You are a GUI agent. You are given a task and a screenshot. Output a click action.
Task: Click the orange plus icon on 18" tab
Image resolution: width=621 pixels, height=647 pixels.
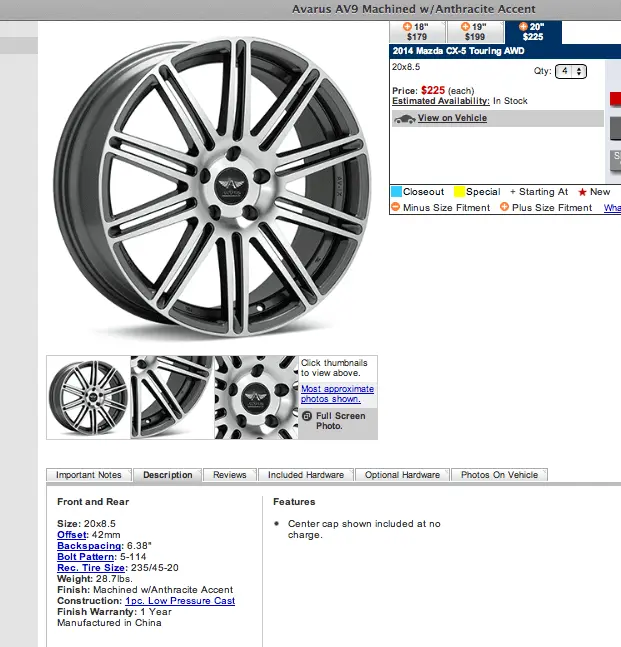click(407, 26)
